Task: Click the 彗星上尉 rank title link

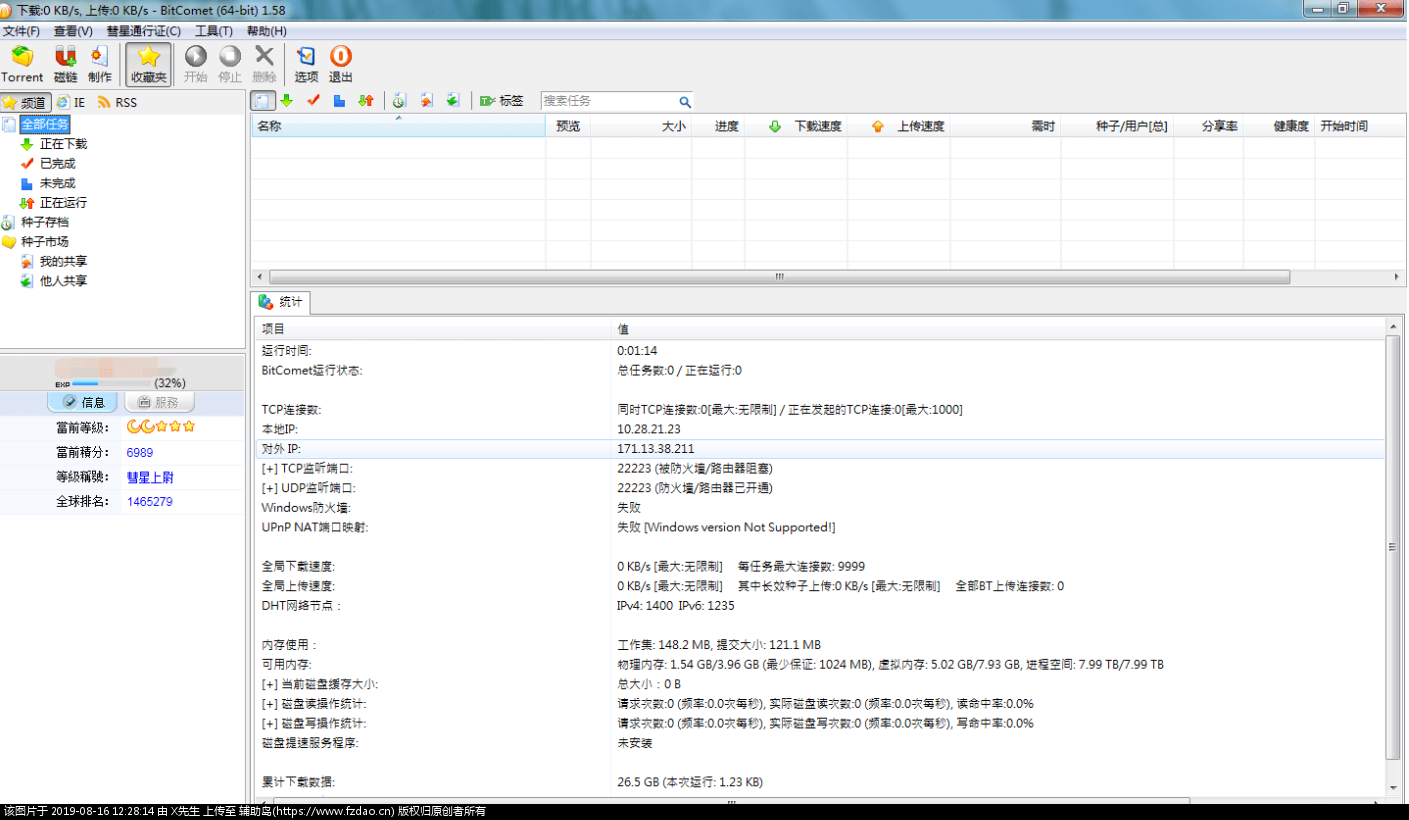Action: point(151,477)
